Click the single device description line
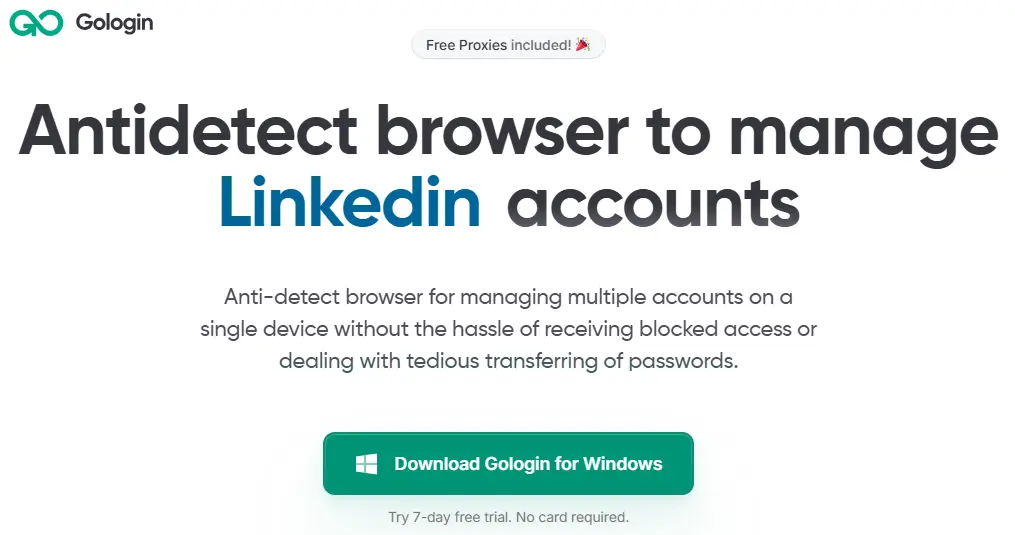Screen dimensions: 1015x535 (x=508, y=329)
